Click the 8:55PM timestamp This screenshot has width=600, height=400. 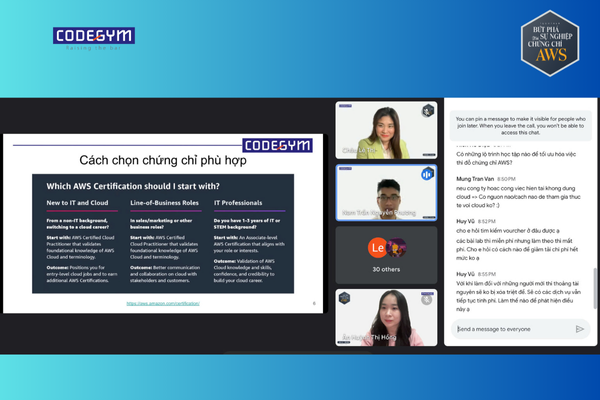pos(487,274)
